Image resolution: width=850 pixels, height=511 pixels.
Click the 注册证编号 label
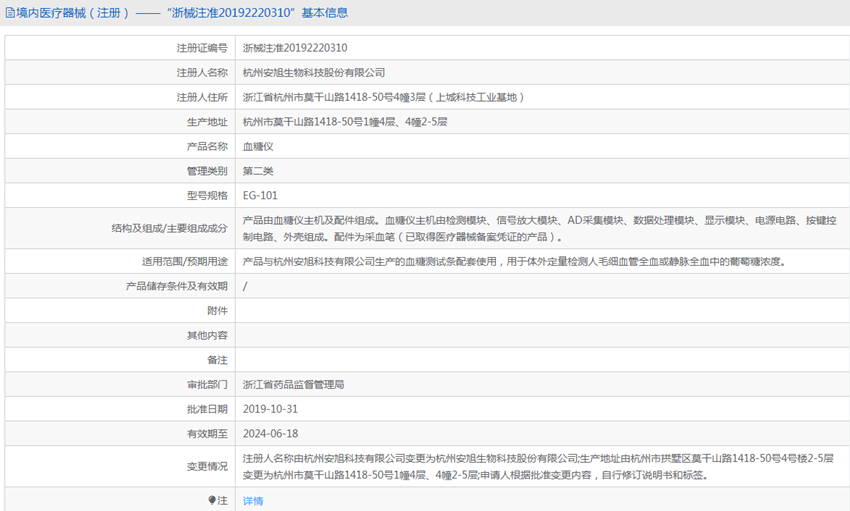coord(202,48)
